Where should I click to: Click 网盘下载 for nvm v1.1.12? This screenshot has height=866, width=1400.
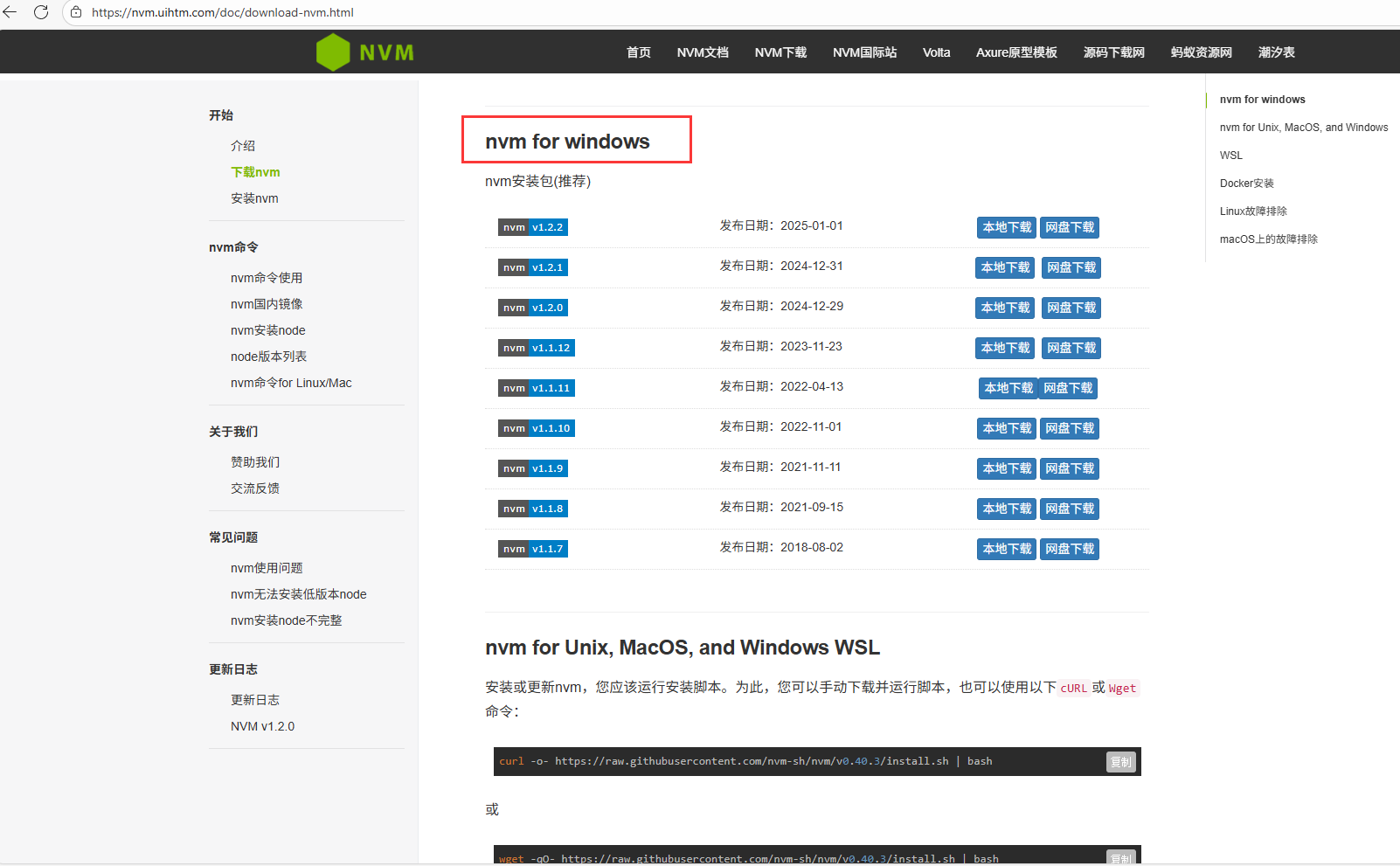point(1071,348)
